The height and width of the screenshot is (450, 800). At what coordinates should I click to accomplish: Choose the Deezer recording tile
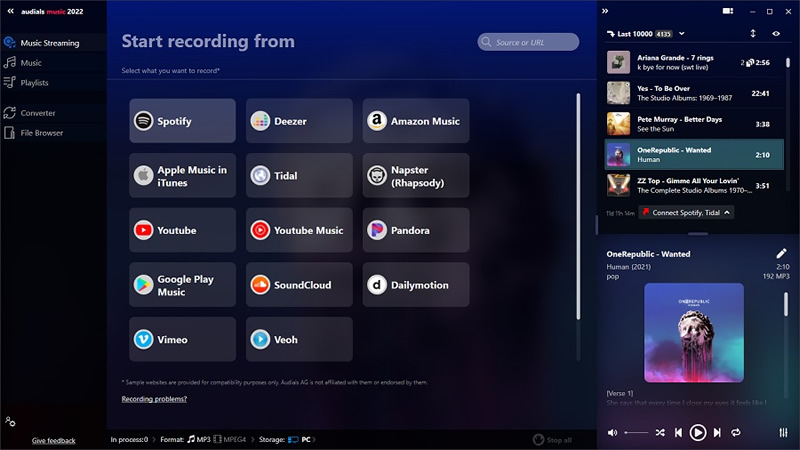pos(299,121)
